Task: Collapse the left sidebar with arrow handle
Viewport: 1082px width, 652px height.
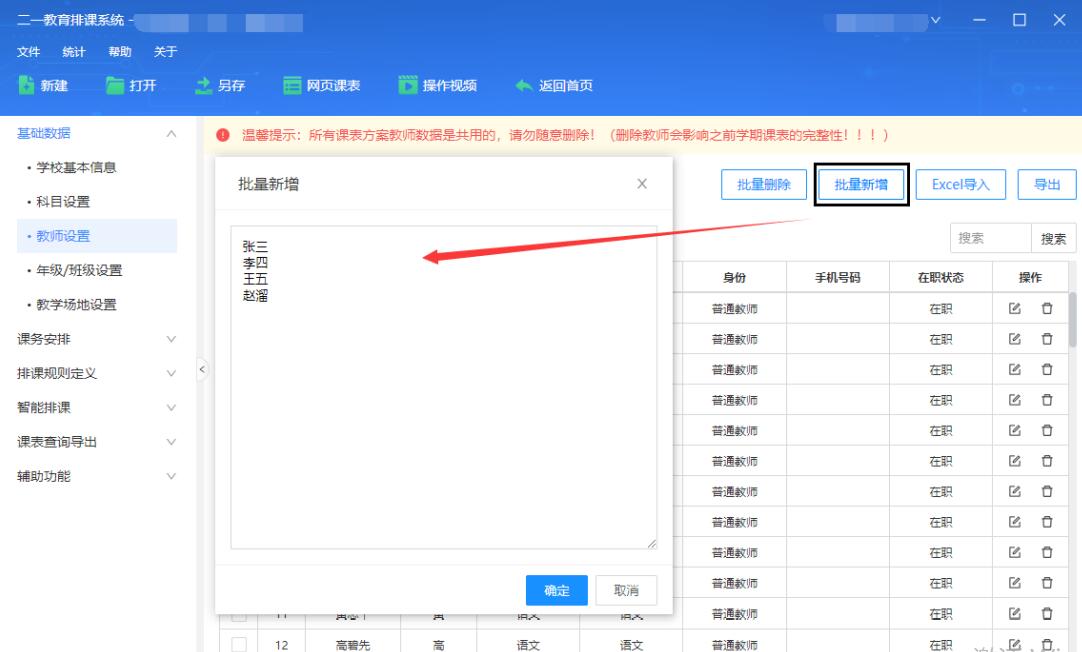Action: (x=201, y=369)
